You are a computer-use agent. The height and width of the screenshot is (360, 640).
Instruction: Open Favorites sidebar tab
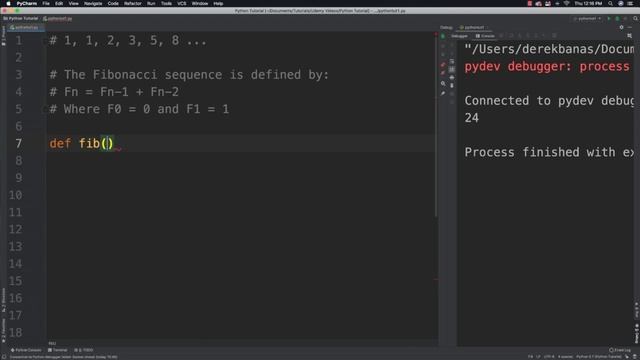[x=3, y=331]
